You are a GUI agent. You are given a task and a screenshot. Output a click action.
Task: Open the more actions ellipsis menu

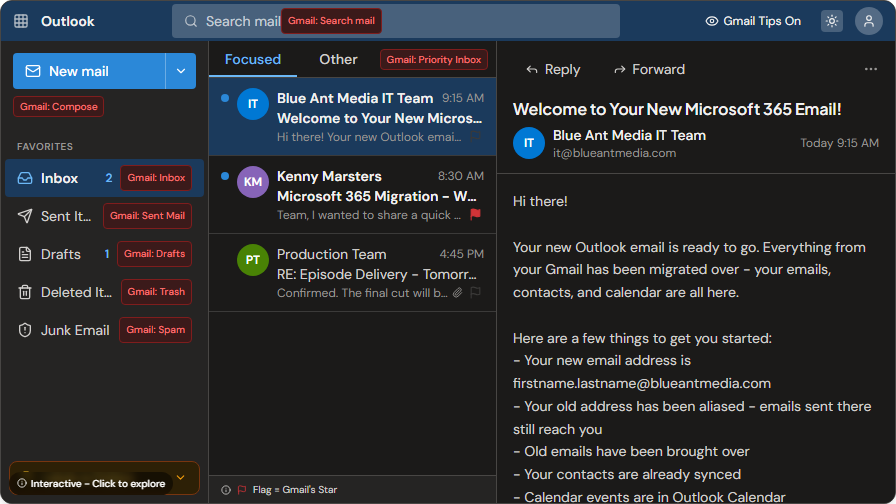pyautogui.click(x=870, y=69)
